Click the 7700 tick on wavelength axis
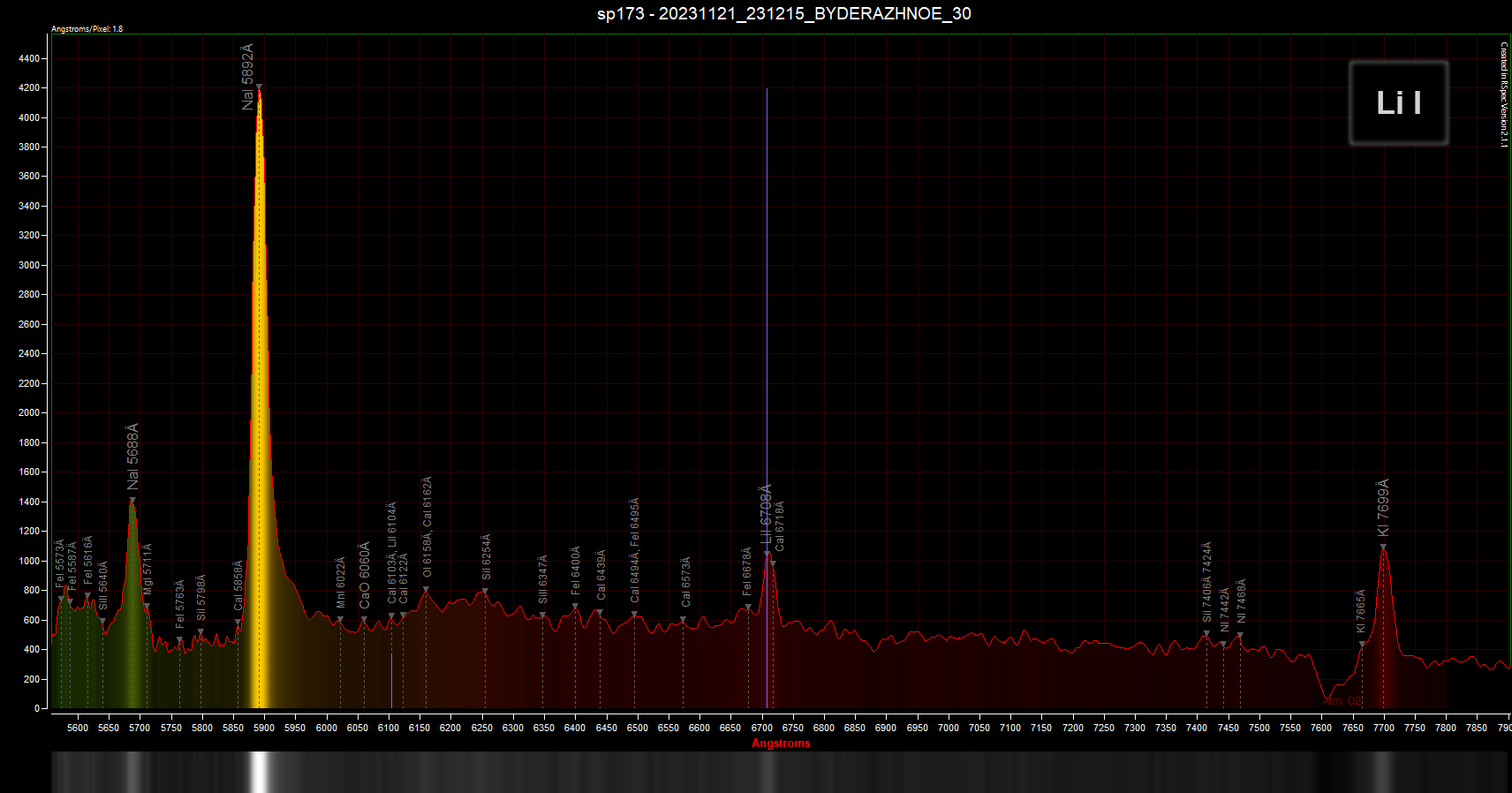 click(1383, 728)
